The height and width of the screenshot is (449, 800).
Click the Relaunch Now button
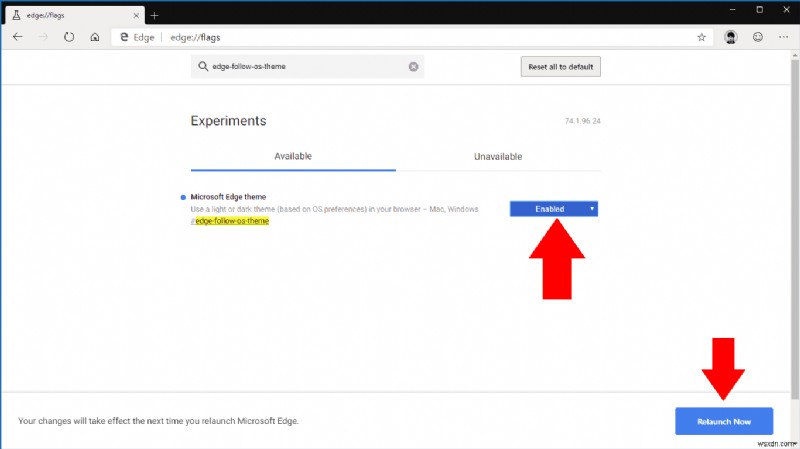pyautogui.click(x=723, y=421)
